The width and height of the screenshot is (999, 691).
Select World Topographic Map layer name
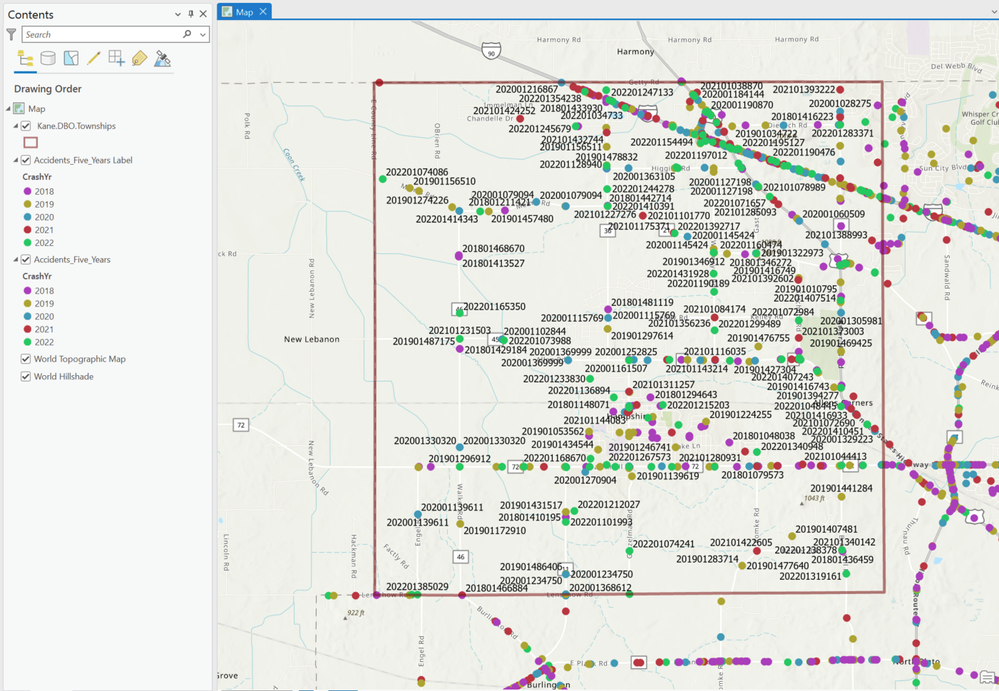[80, 359]
